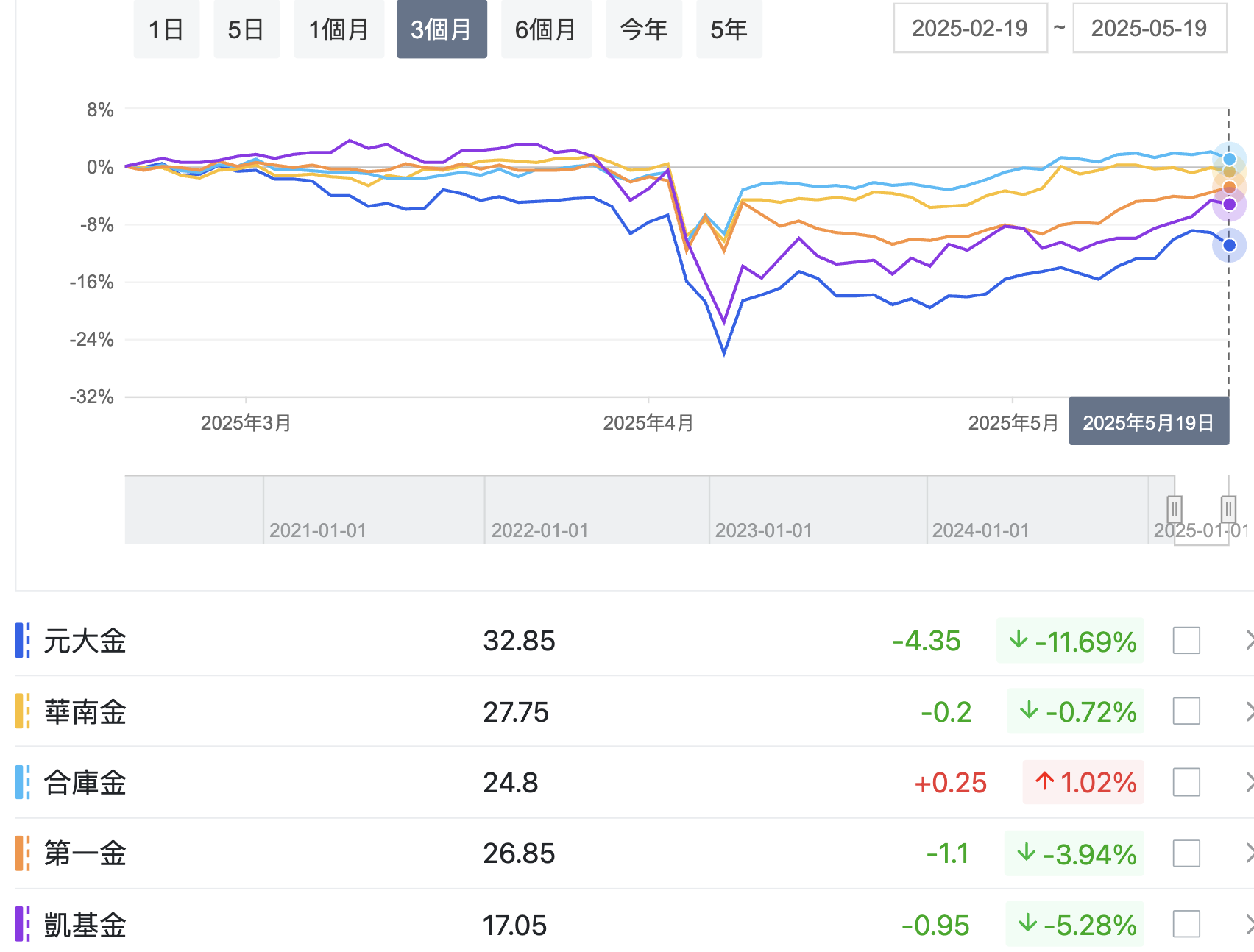This screenshot has height=952, width=1254.
Task: Tick the checkbox for 第一金
Action: click(1186, 853)
